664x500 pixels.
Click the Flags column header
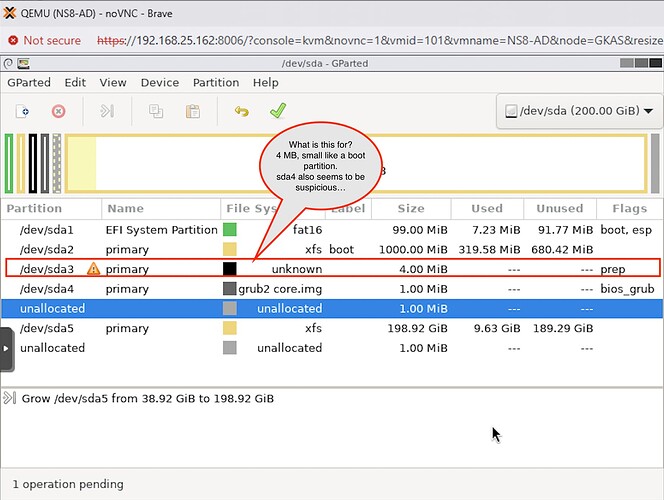pyautogui.click(x=629, y=208)
